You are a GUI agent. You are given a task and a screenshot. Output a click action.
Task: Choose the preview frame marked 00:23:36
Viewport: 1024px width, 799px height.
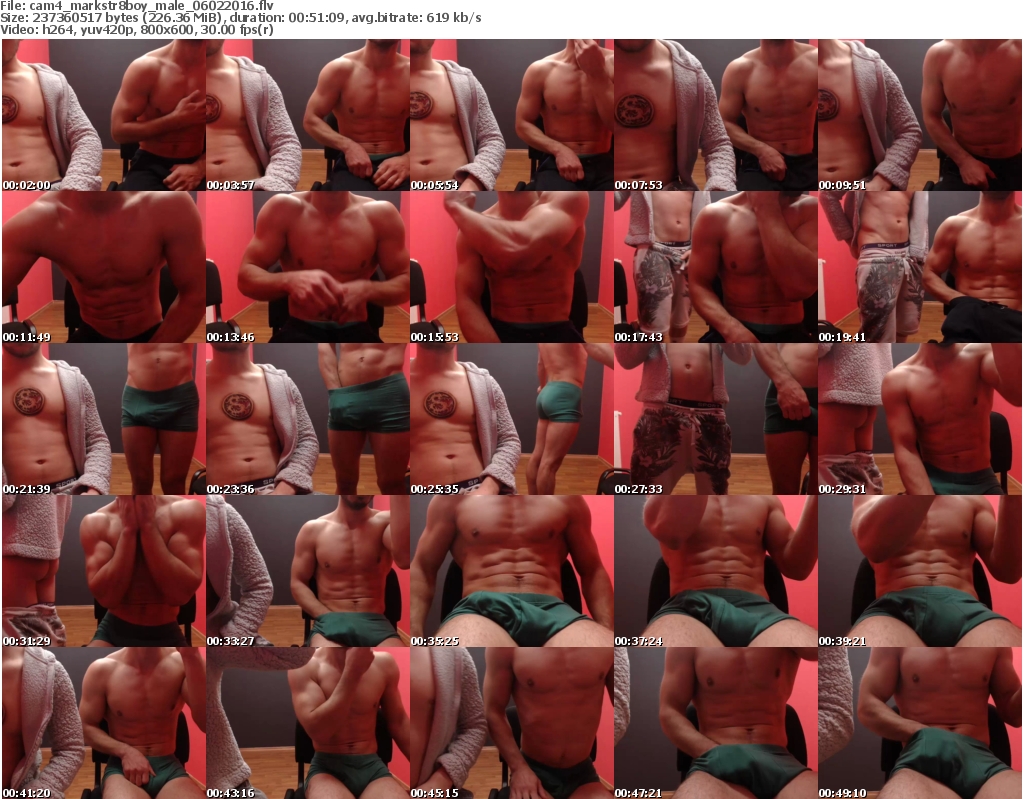(308, 419)
